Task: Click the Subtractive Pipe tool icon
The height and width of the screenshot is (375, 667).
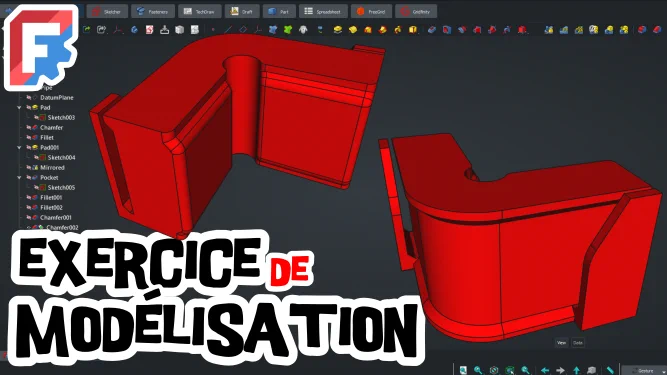Action: tap(492, 30)
